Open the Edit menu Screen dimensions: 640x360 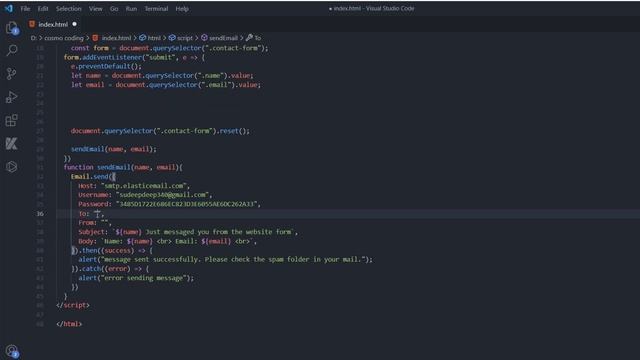[x=43, y=9]
